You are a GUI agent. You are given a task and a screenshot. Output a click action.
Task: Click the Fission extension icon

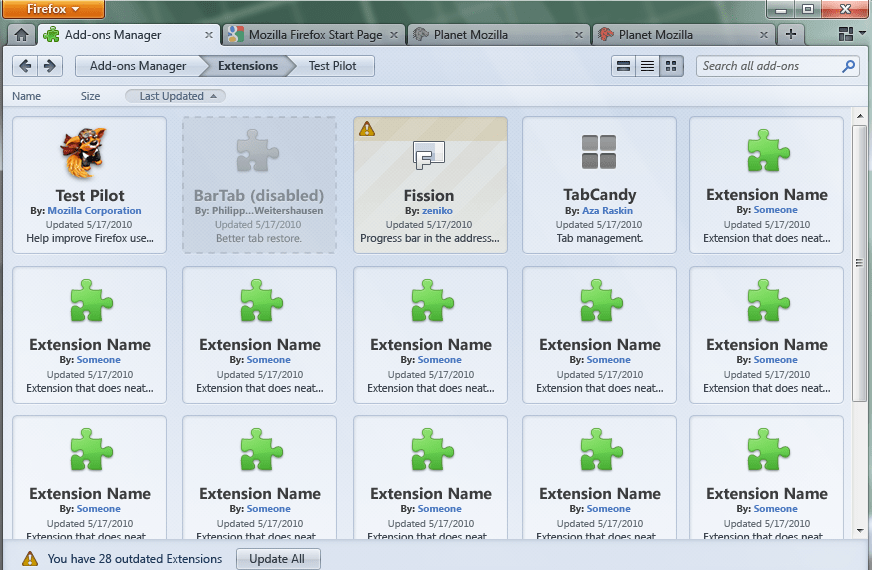tap(429, 155)
